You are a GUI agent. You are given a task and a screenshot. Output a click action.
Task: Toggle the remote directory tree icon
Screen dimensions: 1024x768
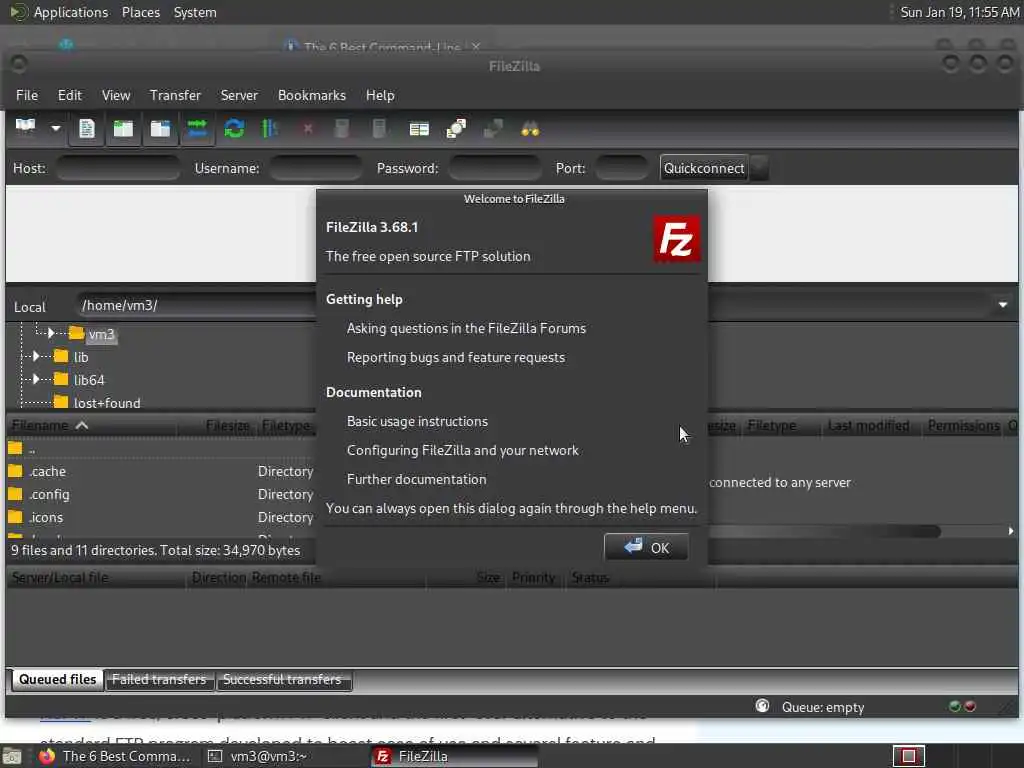[x=160, y=129]
